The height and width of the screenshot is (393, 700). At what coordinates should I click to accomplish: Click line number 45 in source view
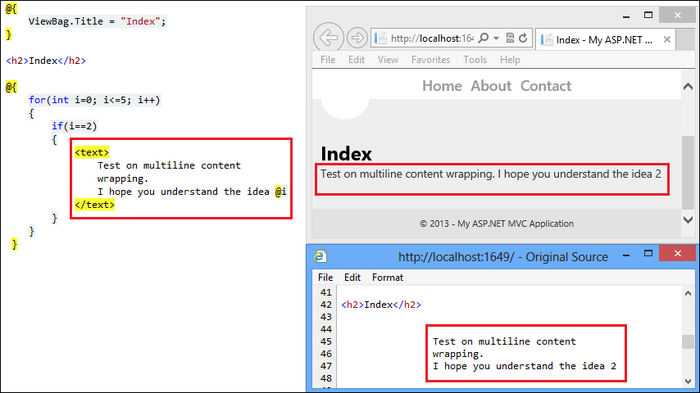coord(326,341)
